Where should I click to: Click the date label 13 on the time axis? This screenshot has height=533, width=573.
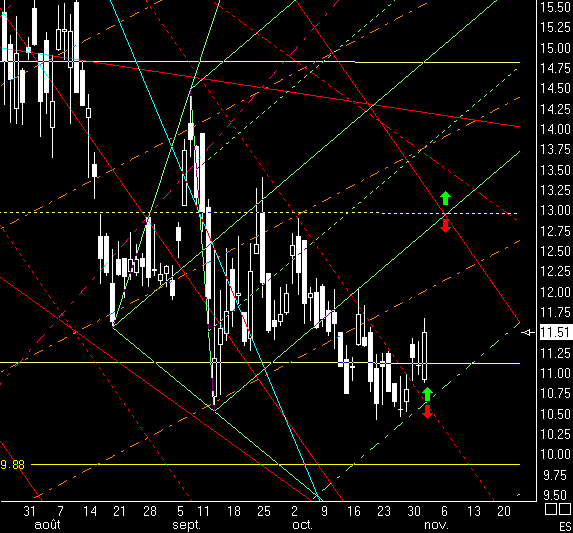click(x=474, y=511)
